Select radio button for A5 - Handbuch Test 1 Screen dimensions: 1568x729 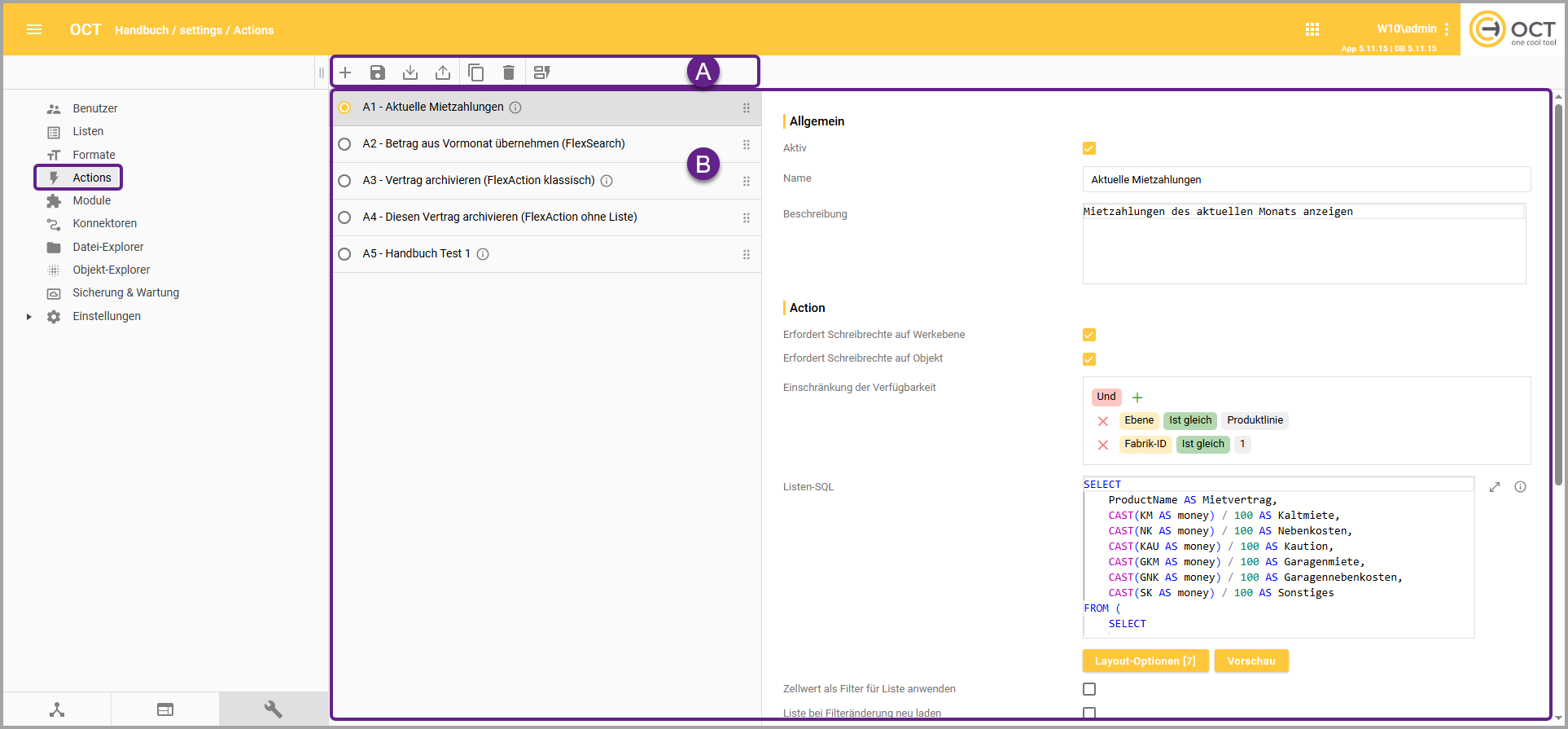(x=344, y=254)
